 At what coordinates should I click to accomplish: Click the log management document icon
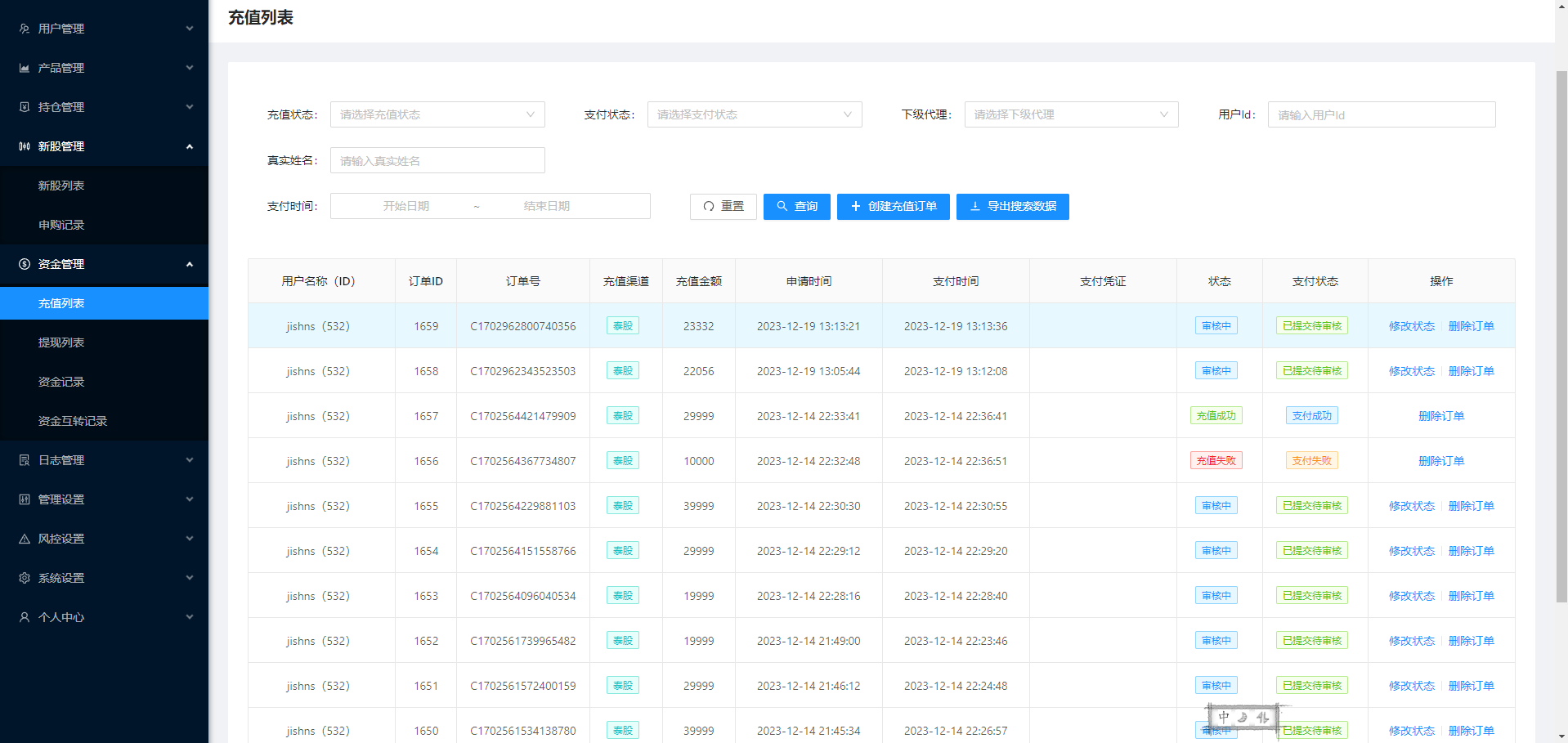tap(25, 460)
